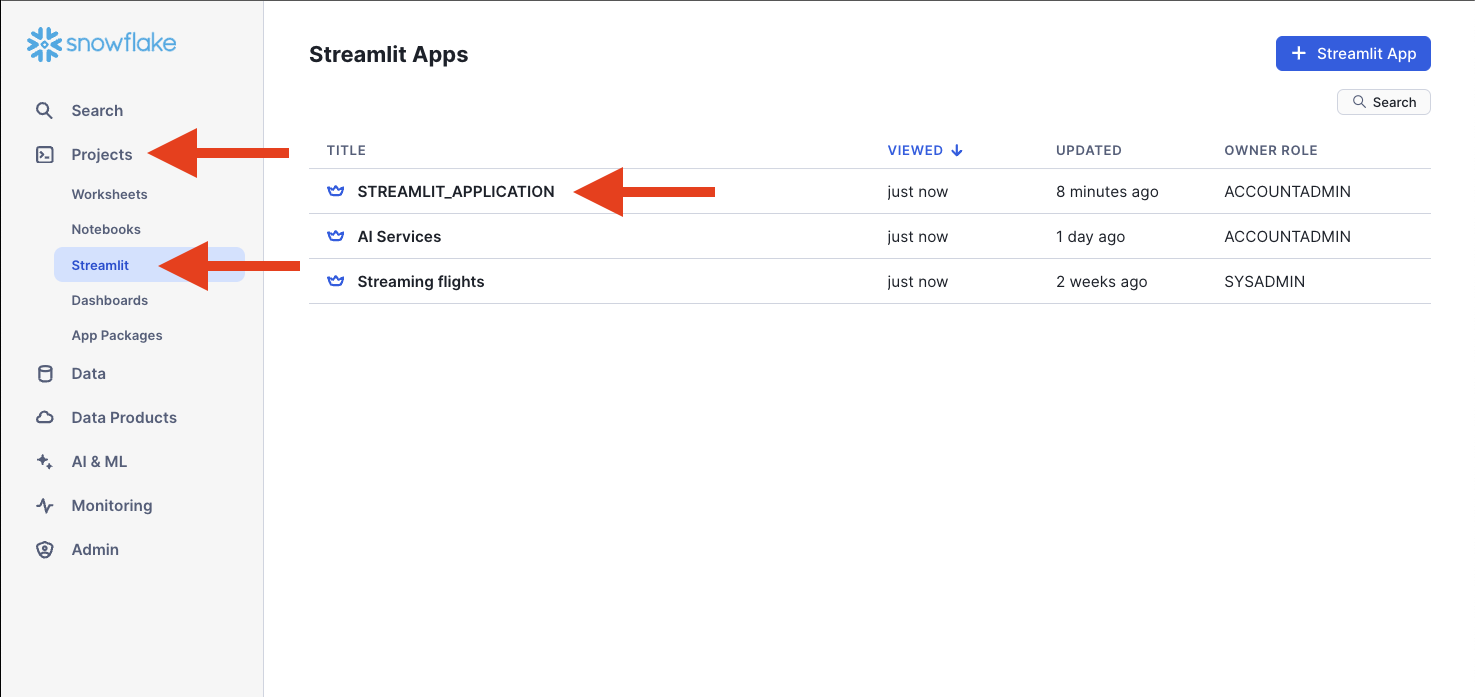The width and height of the screenshot is (1475, 697).
Task: Click the Admin shield icon
Action: [44, 550]
